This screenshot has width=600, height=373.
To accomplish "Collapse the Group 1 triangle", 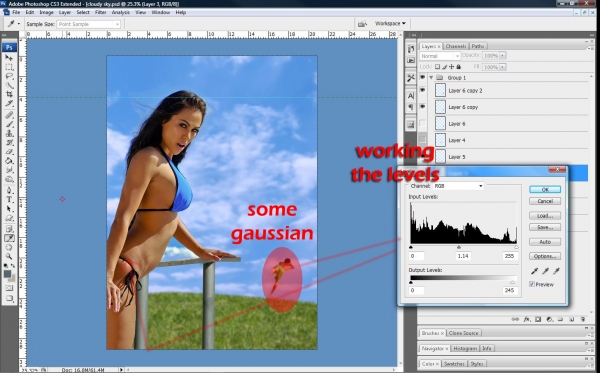I will pos(431,78).
